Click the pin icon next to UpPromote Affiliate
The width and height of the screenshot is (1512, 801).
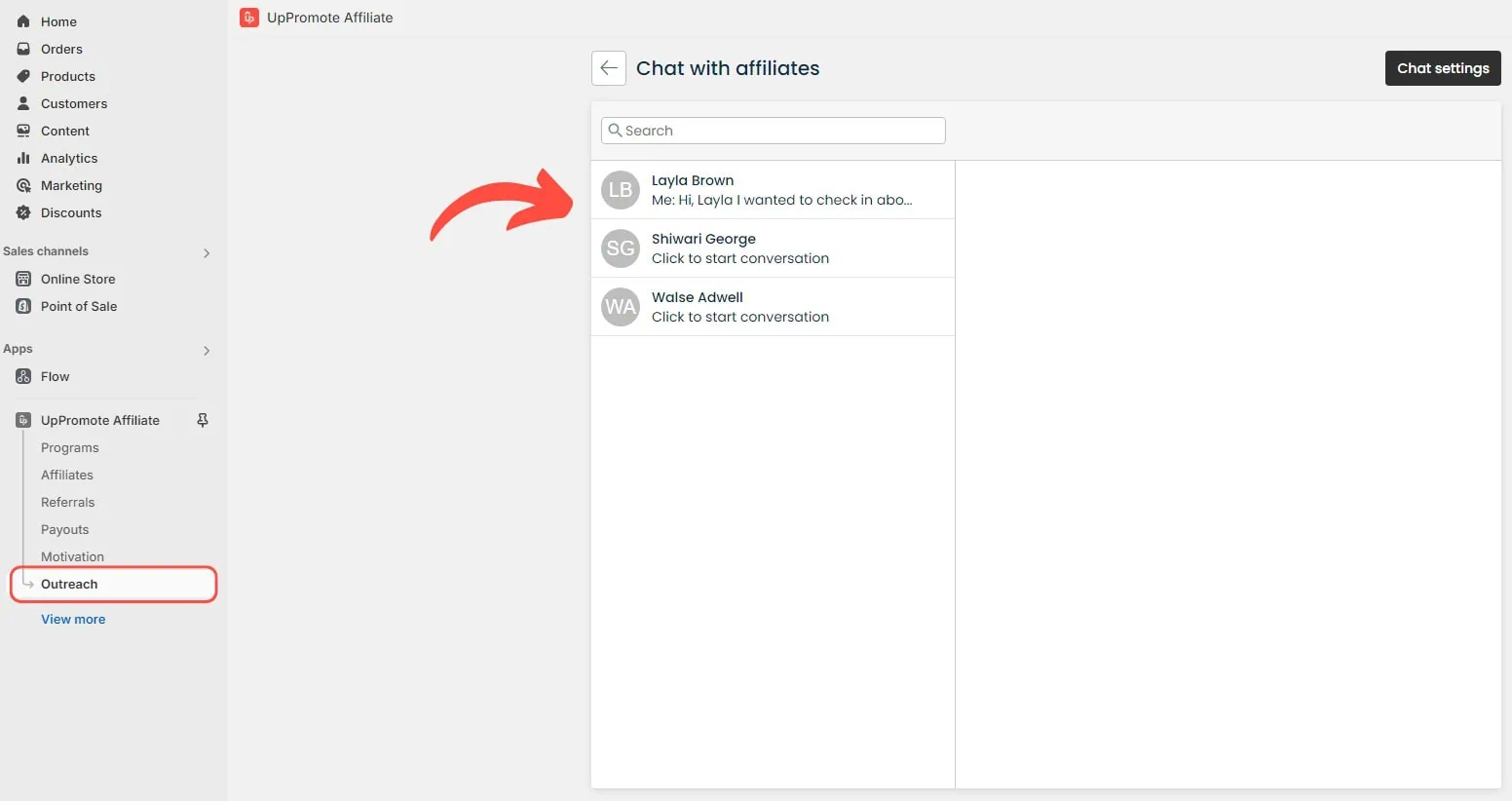203,420
